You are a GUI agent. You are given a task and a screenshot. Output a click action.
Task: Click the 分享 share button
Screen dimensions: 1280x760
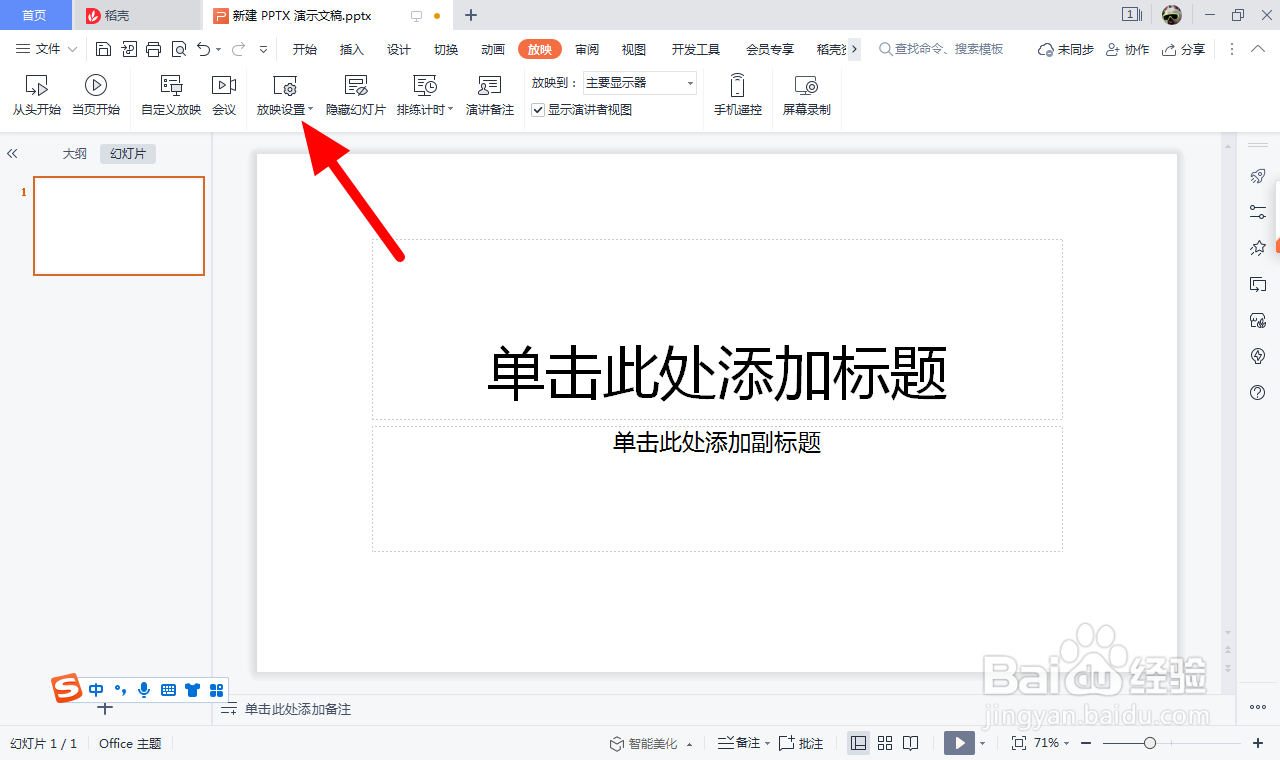[1184, 48]
